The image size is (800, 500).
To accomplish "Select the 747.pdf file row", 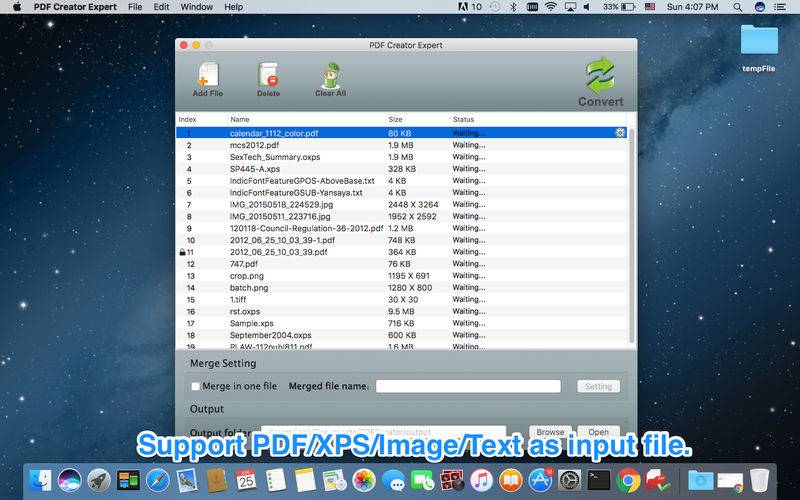I will (402, 264).
